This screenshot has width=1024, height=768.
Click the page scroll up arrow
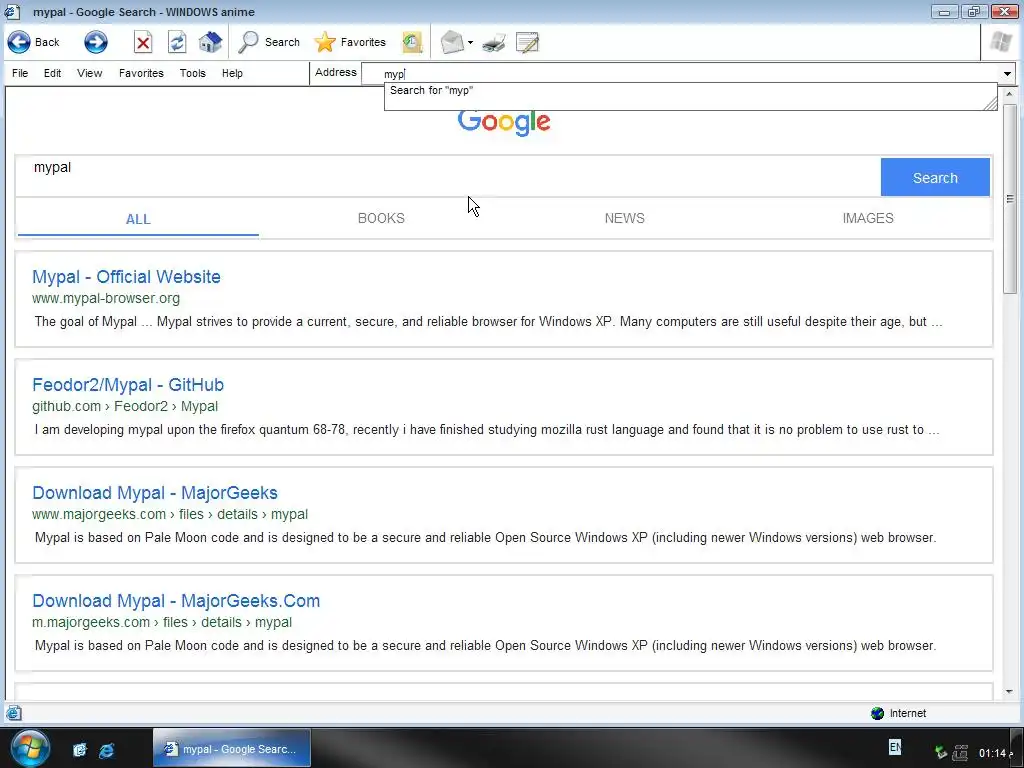click(x=1010, y=95)
